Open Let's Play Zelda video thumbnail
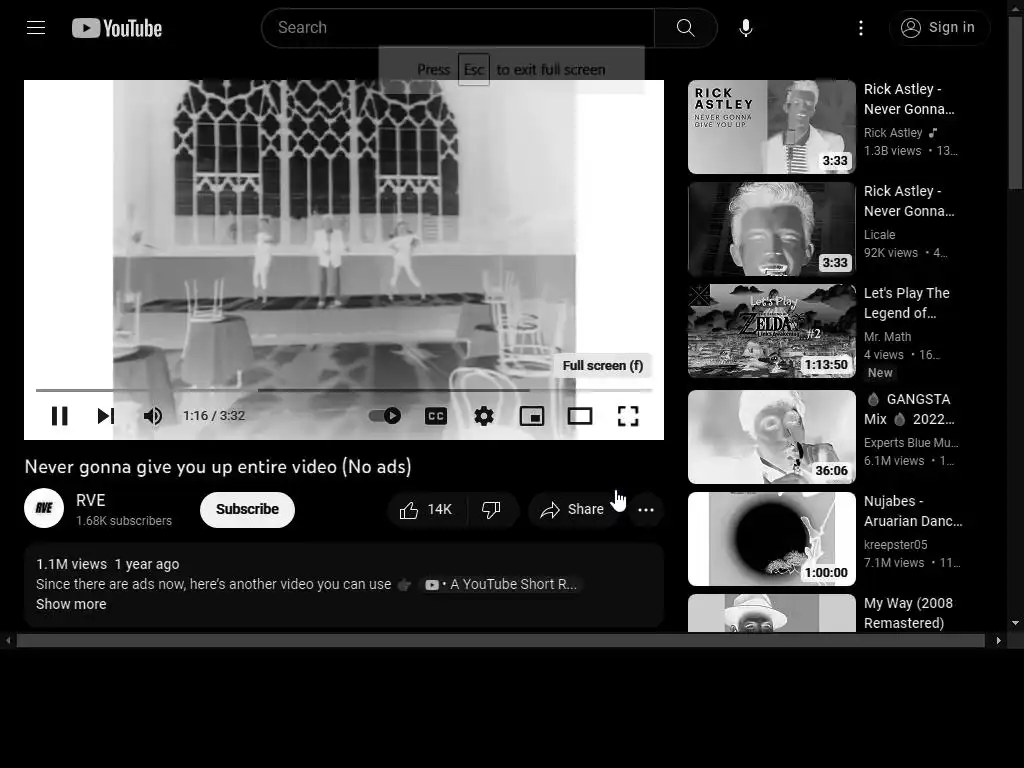The height and width of the screenshot is (768, 1024). (x=772, y=330)
